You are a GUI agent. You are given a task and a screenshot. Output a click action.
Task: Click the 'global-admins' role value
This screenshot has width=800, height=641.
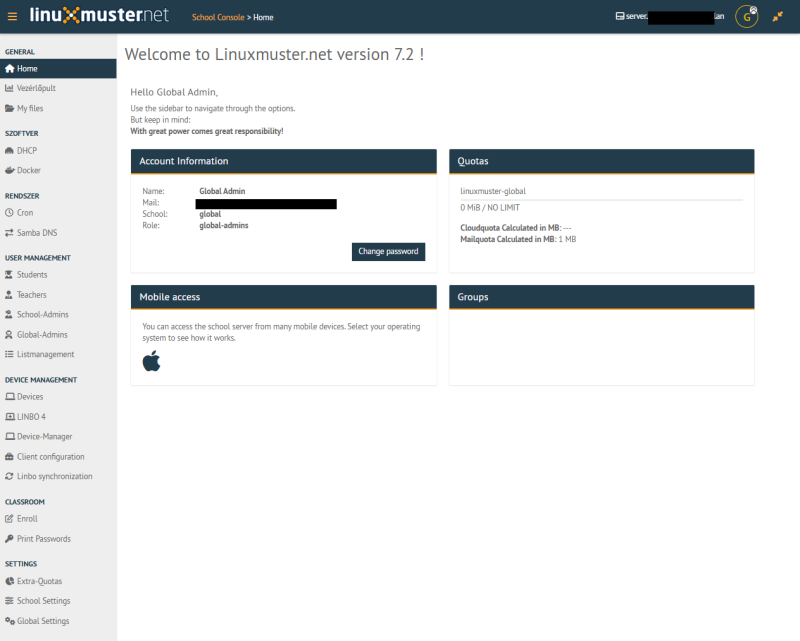(223, 226)
